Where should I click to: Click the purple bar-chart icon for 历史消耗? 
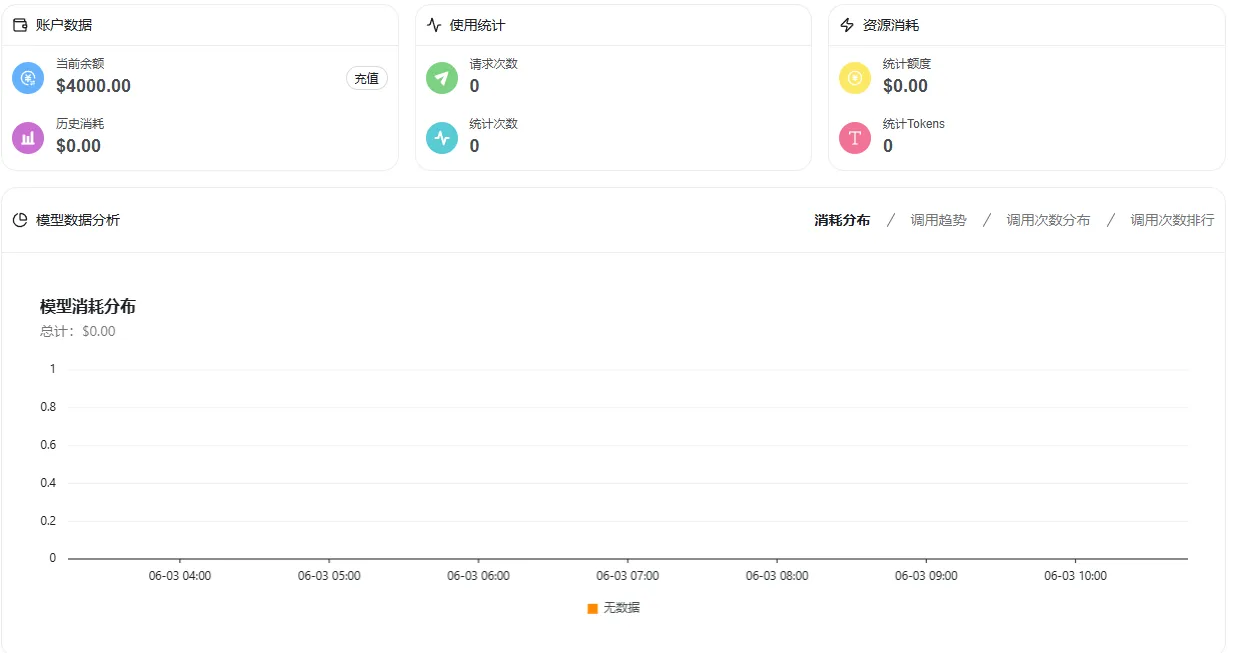pyautogui.click(x=28, y=138)
